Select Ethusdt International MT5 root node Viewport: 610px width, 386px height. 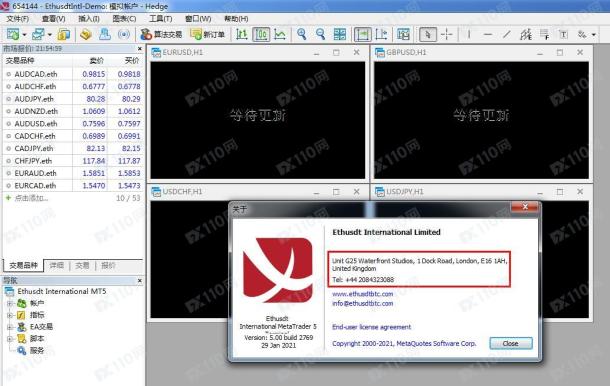(x=61, y=291)
